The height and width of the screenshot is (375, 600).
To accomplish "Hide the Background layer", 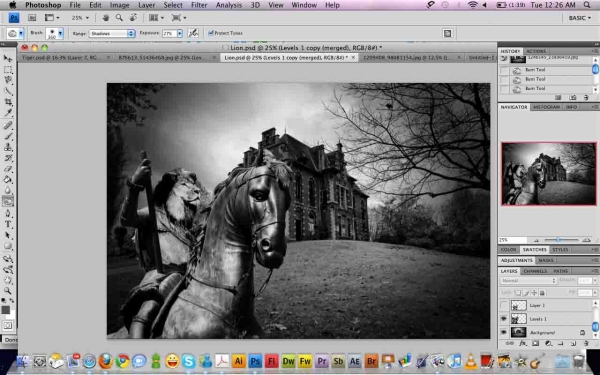I will 504,332.
